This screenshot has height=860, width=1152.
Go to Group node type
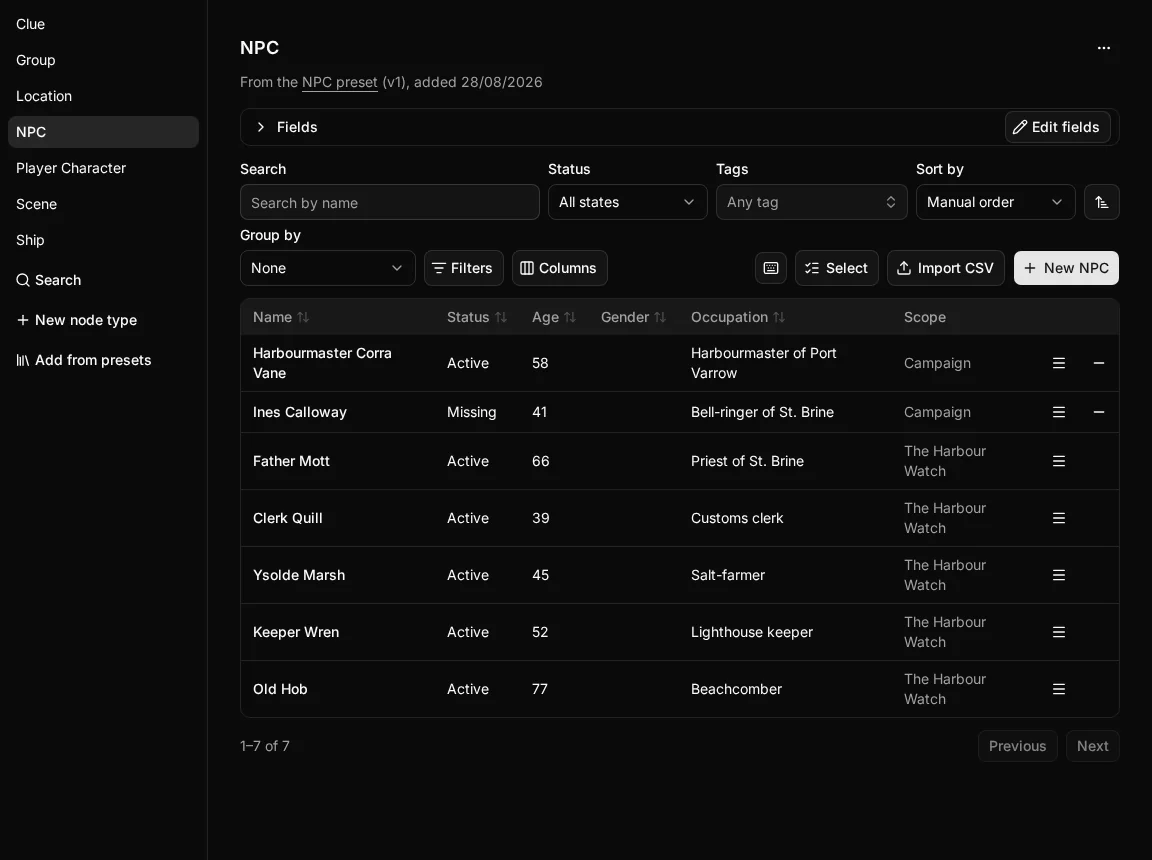click(103, 60)
